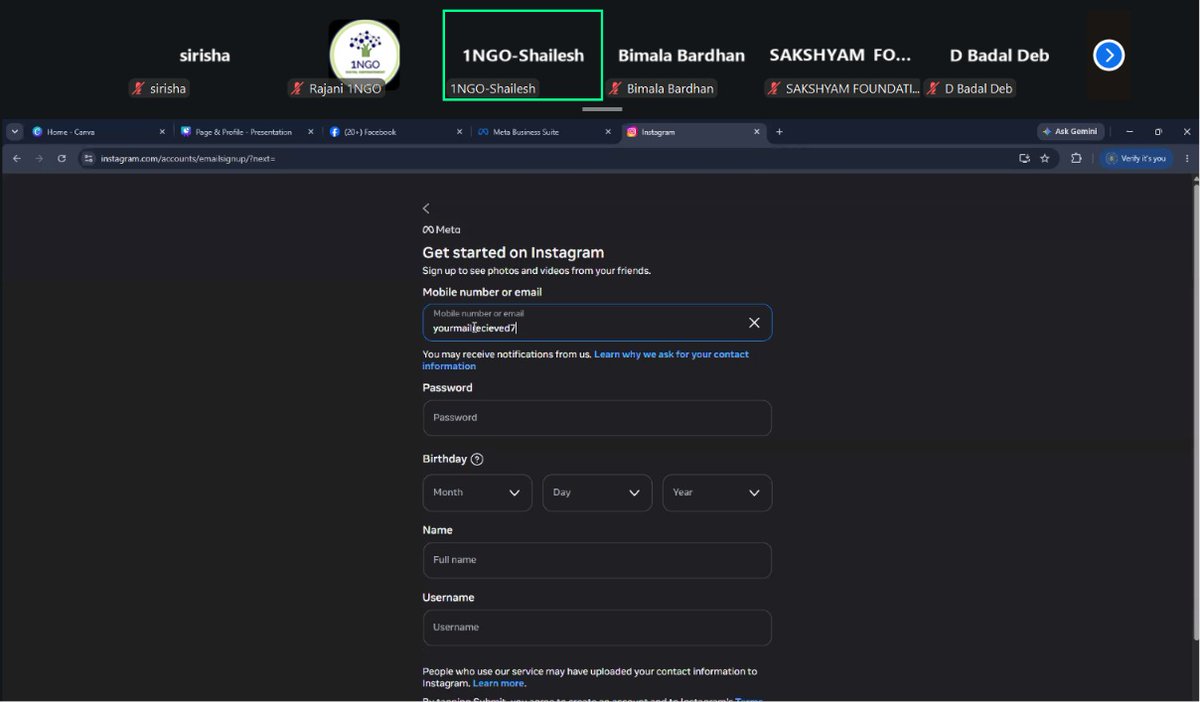Switch to Home - Canva tab
The height and width of the screenshot is (702, 1200).
click(x=97, y=131)
